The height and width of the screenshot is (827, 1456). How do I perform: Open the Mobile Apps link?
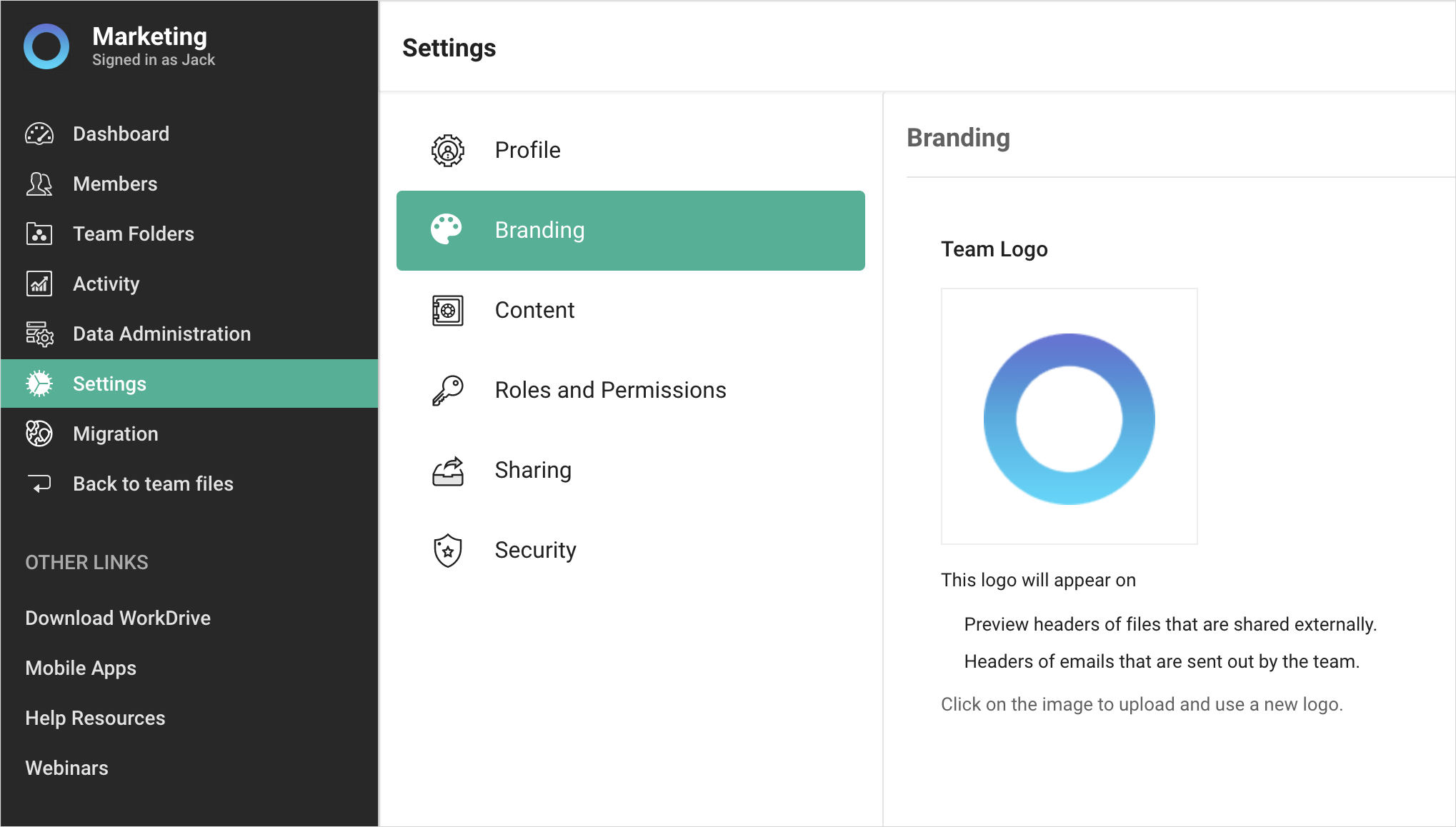(81, 668)
